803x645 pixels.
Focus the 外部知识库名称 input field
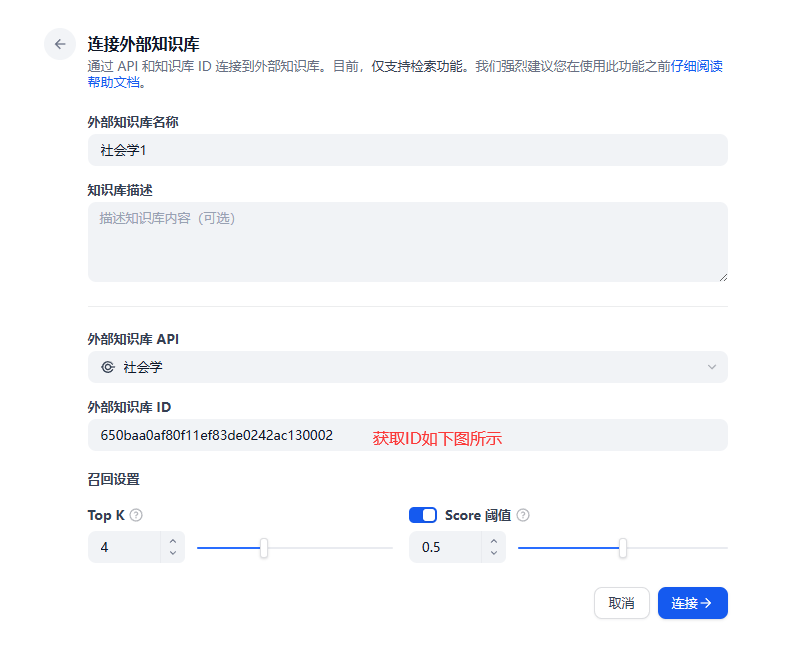click(407, 150)
